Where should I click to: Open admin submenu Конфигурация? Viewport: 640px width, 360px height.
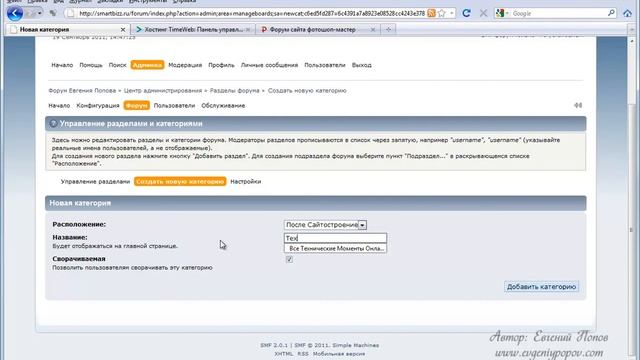pos(98,105)
